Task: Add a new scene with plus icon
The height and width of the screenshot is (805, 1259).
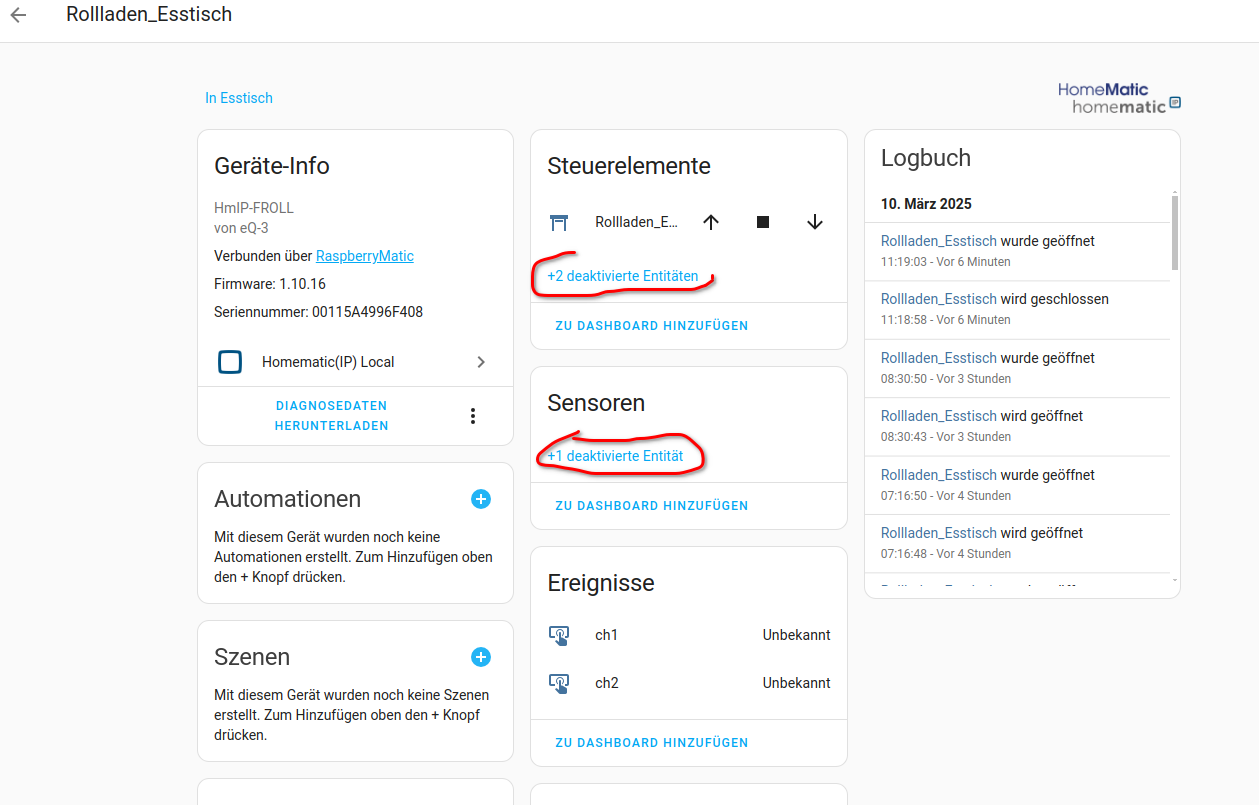Action: 481,657
